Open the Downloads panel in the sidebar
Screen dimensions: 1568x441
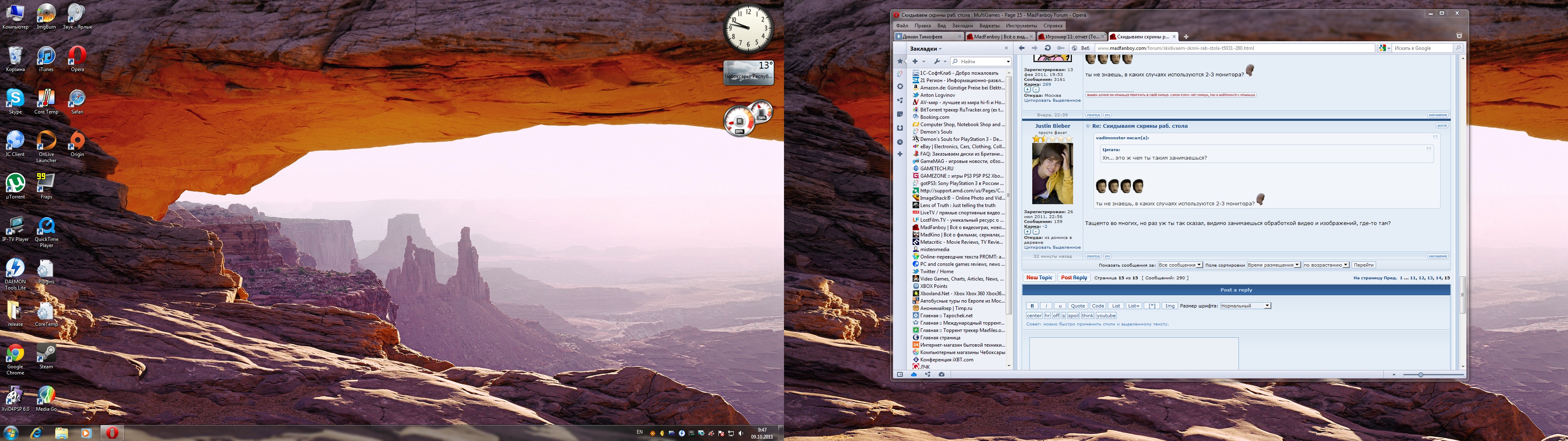coord(900,128)
